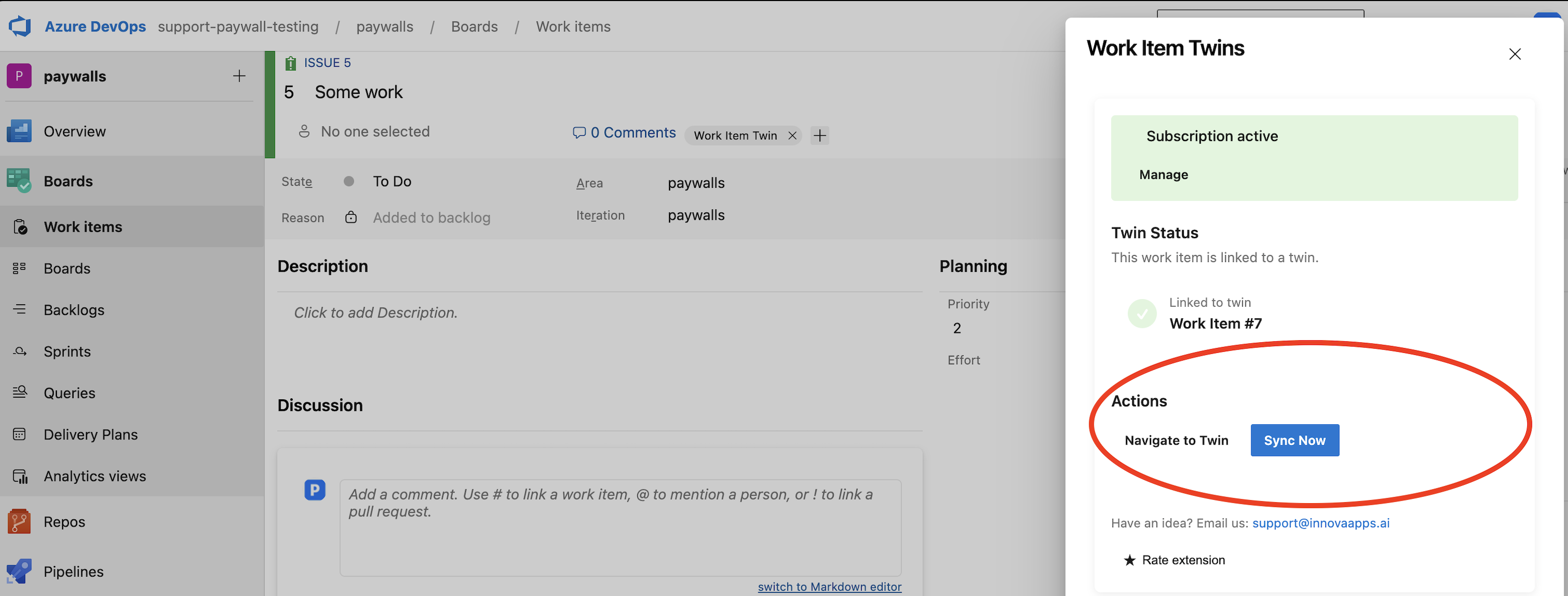Click the support@innovaapps.ai email link
The height and width of the screenshot is (596, 1568).
coord(1320,523)
